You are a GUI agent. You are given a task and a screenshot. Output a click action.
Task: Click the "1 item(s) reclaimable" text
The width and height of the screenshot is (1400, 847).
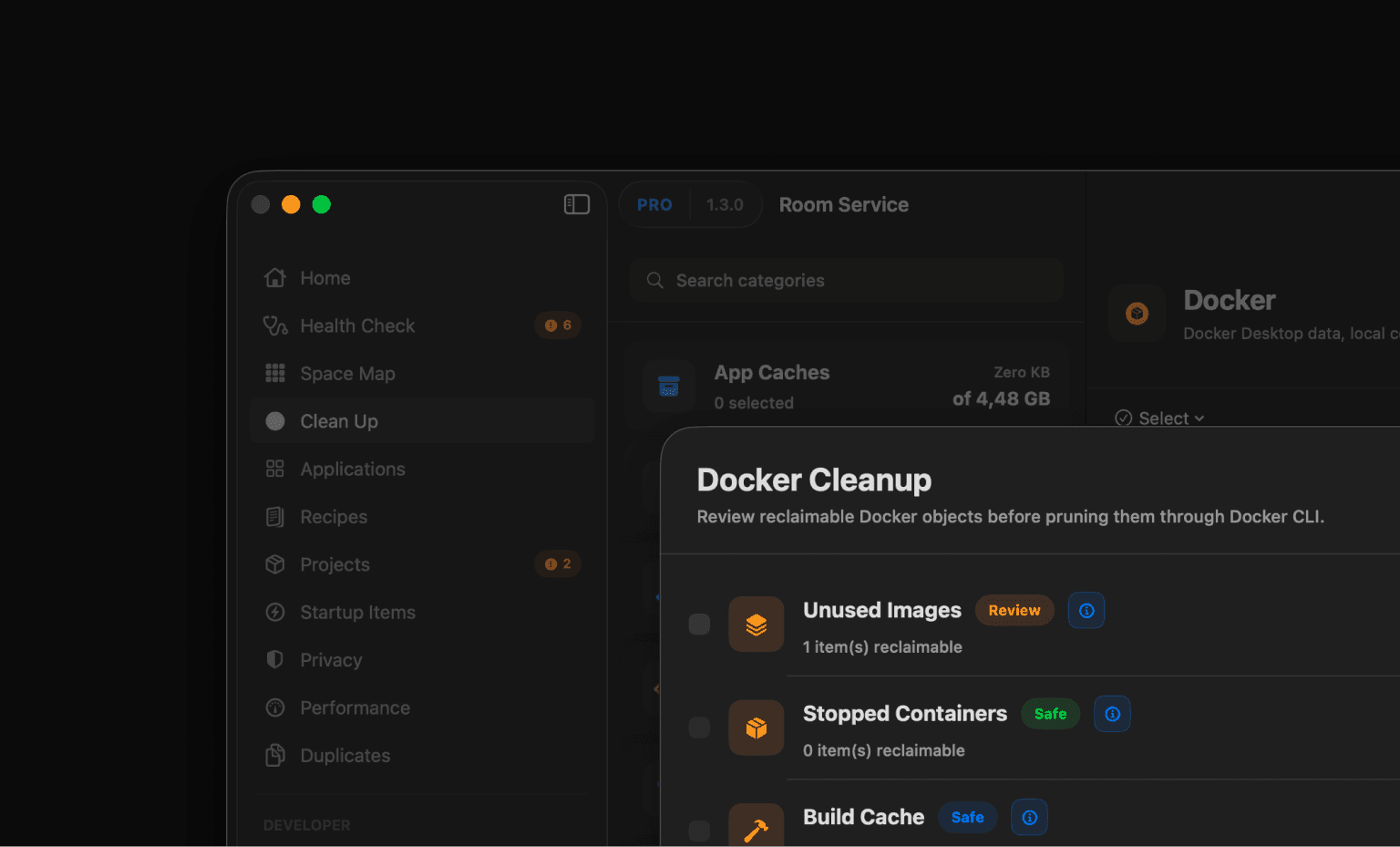882,647
